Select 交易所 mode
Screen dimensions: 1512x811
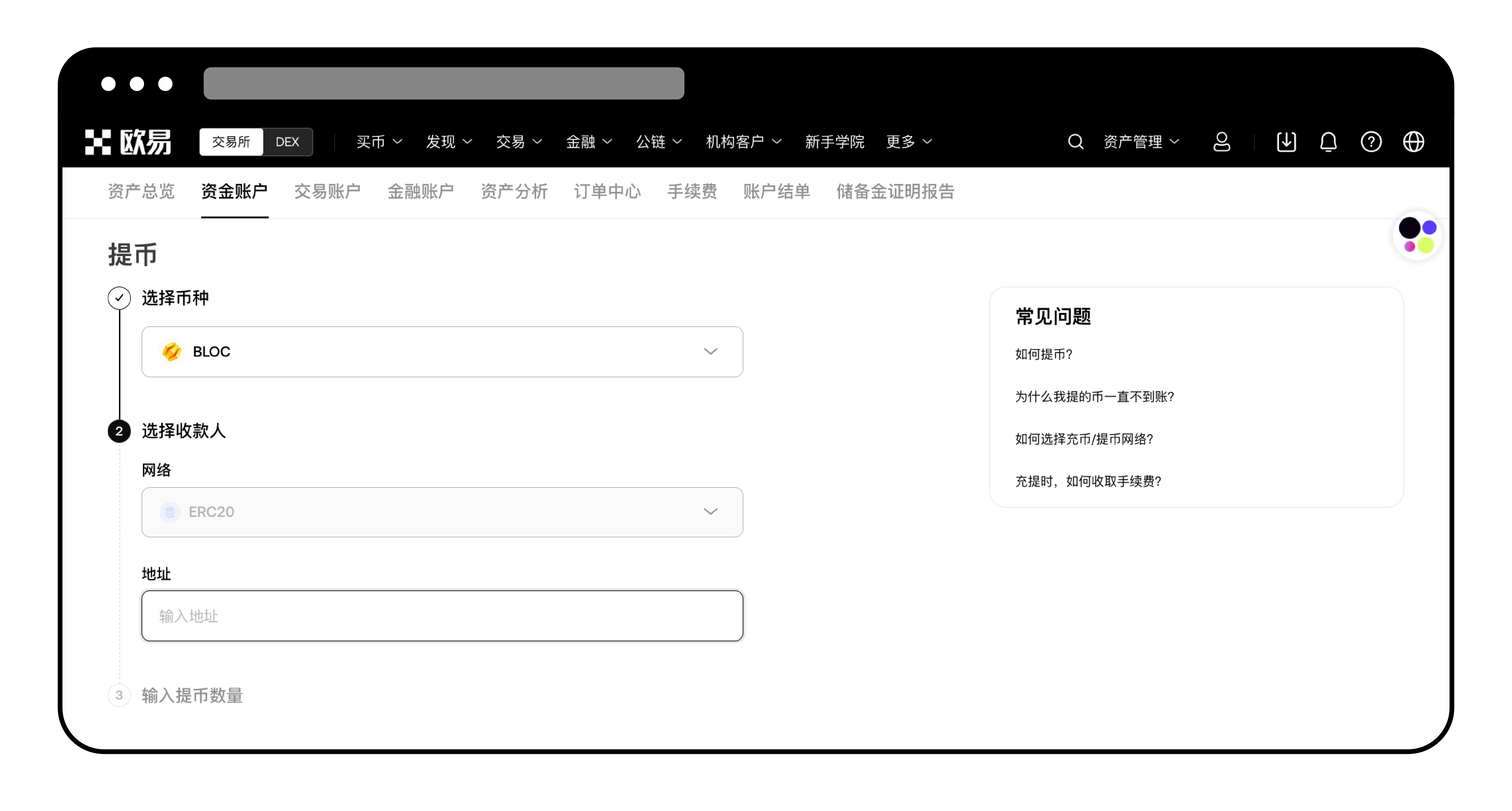231,141
